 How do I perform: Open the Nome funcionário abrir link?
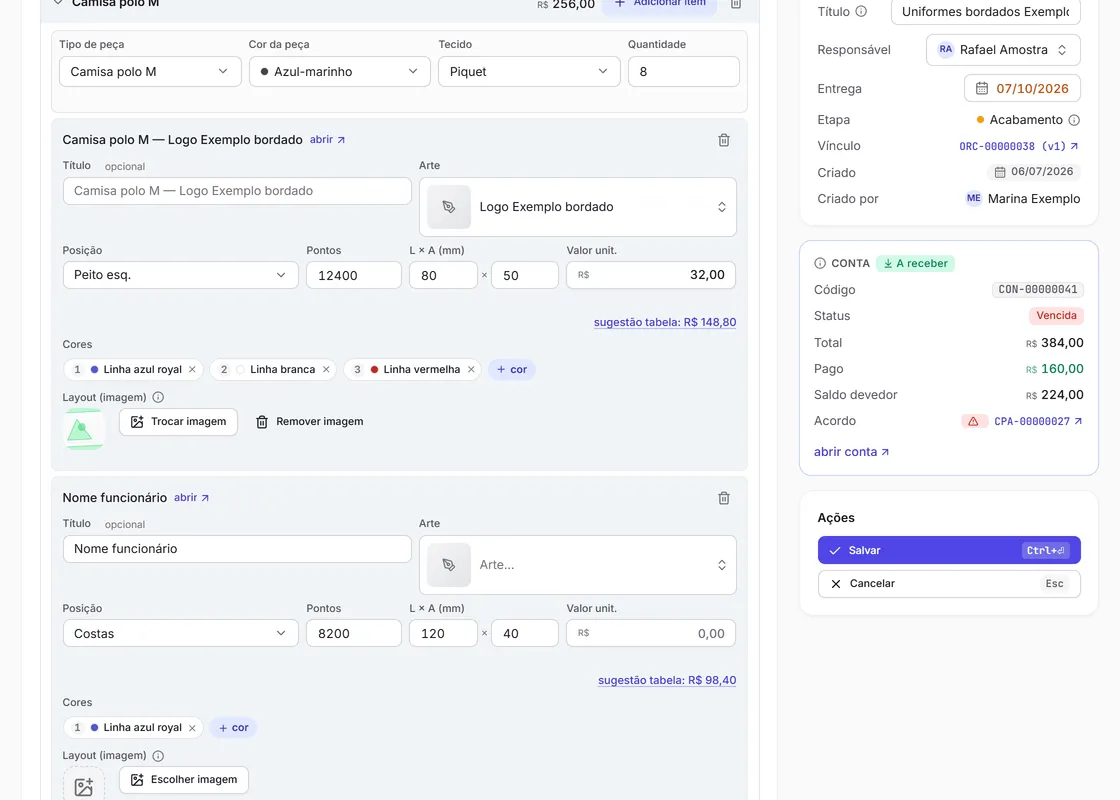(191, 498)
